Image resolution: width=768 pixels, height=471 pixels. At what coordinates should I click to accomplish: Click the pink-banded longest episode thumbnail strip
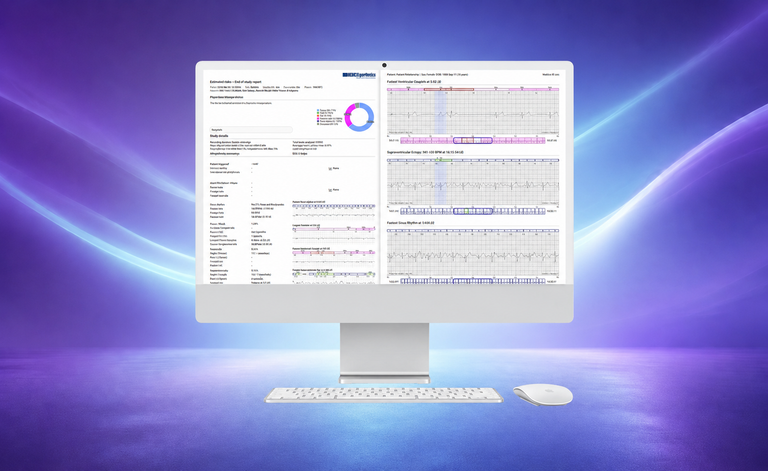pos(335,234)
